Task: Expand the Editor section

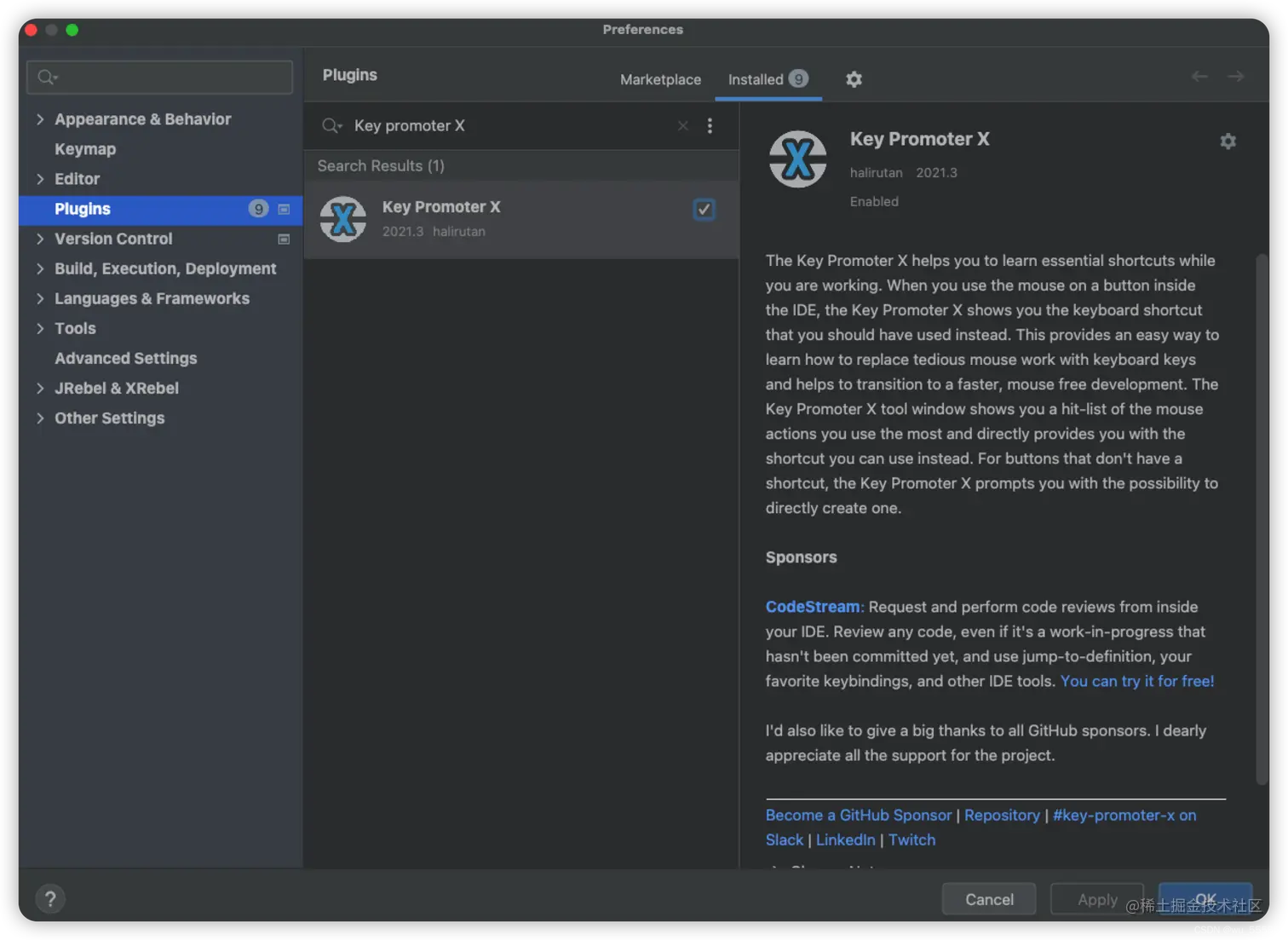Action: click(40, 179)
